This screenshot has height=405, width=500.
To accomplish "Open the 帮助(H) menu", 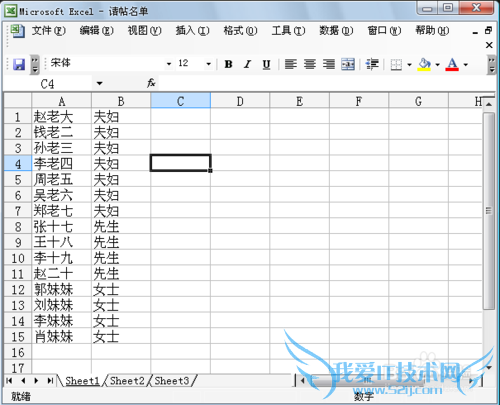I will [432, 31].
